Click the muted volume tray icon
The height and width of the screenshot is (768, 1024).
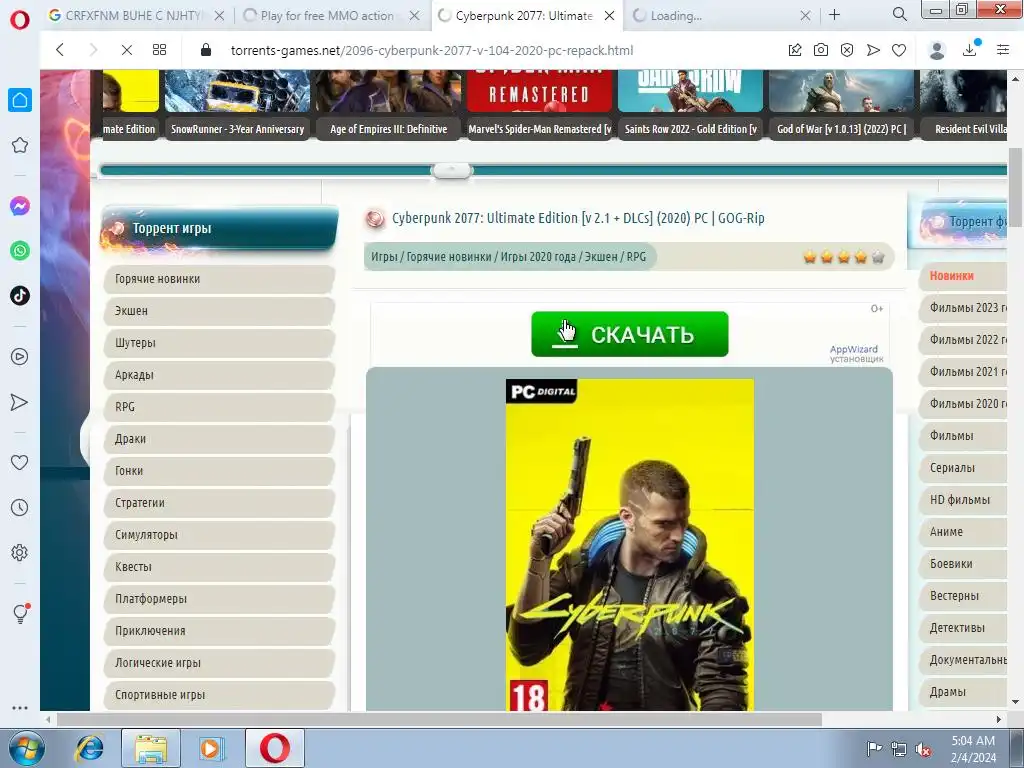(923, 750)
